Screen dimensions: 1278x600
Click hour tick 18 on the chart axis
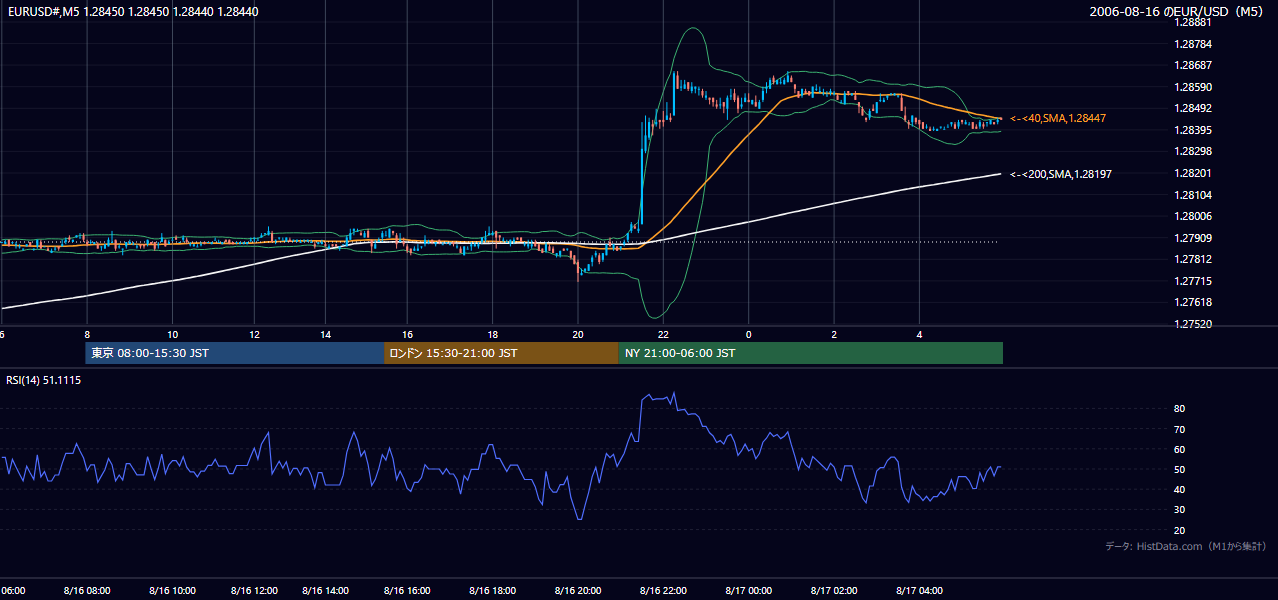pos(492,333)
